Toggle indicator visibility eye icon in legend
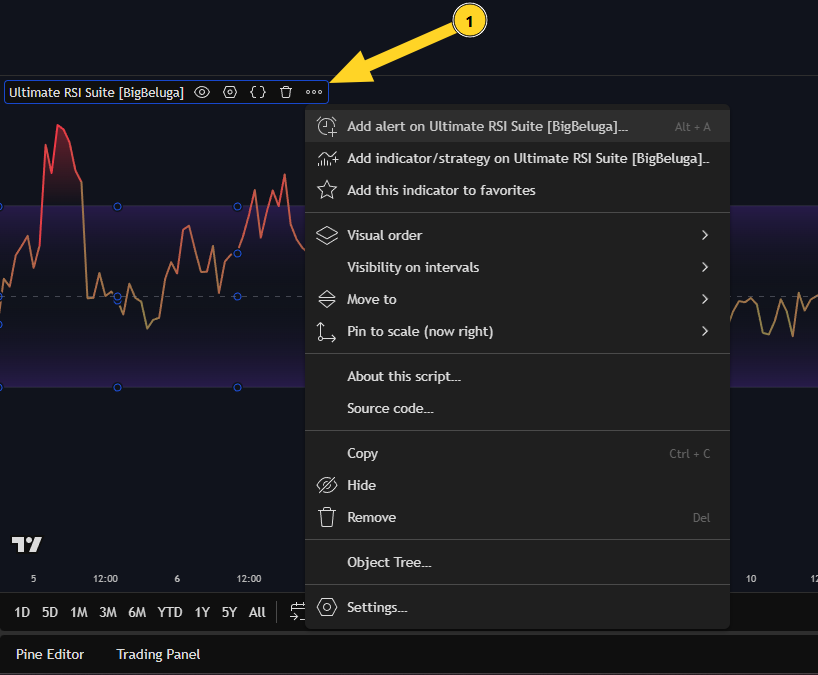 point(202,92)
